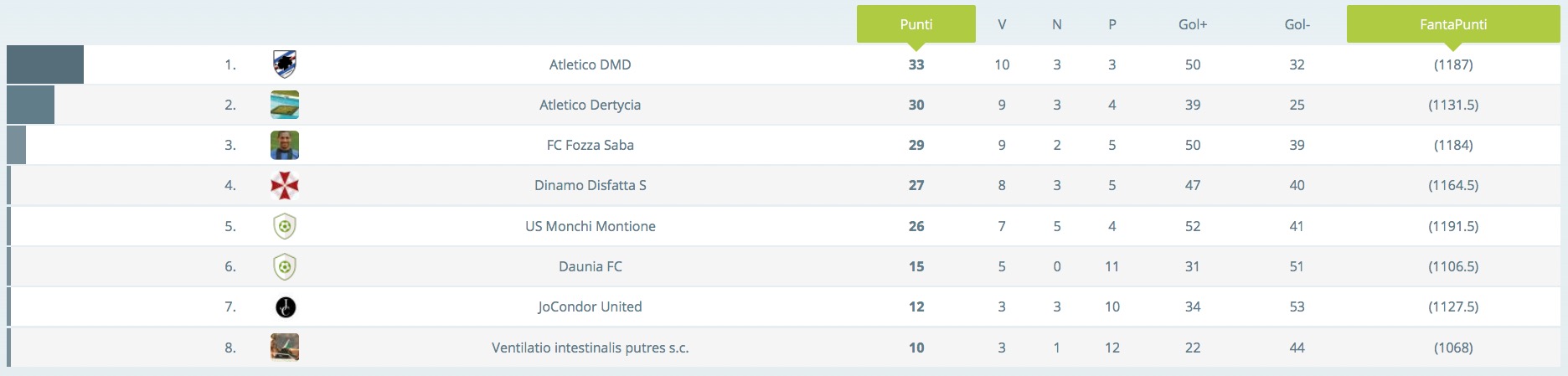The image size is (1568, 376).
Task: Select the Daunia FC points value 15
Action: (916, 266)
